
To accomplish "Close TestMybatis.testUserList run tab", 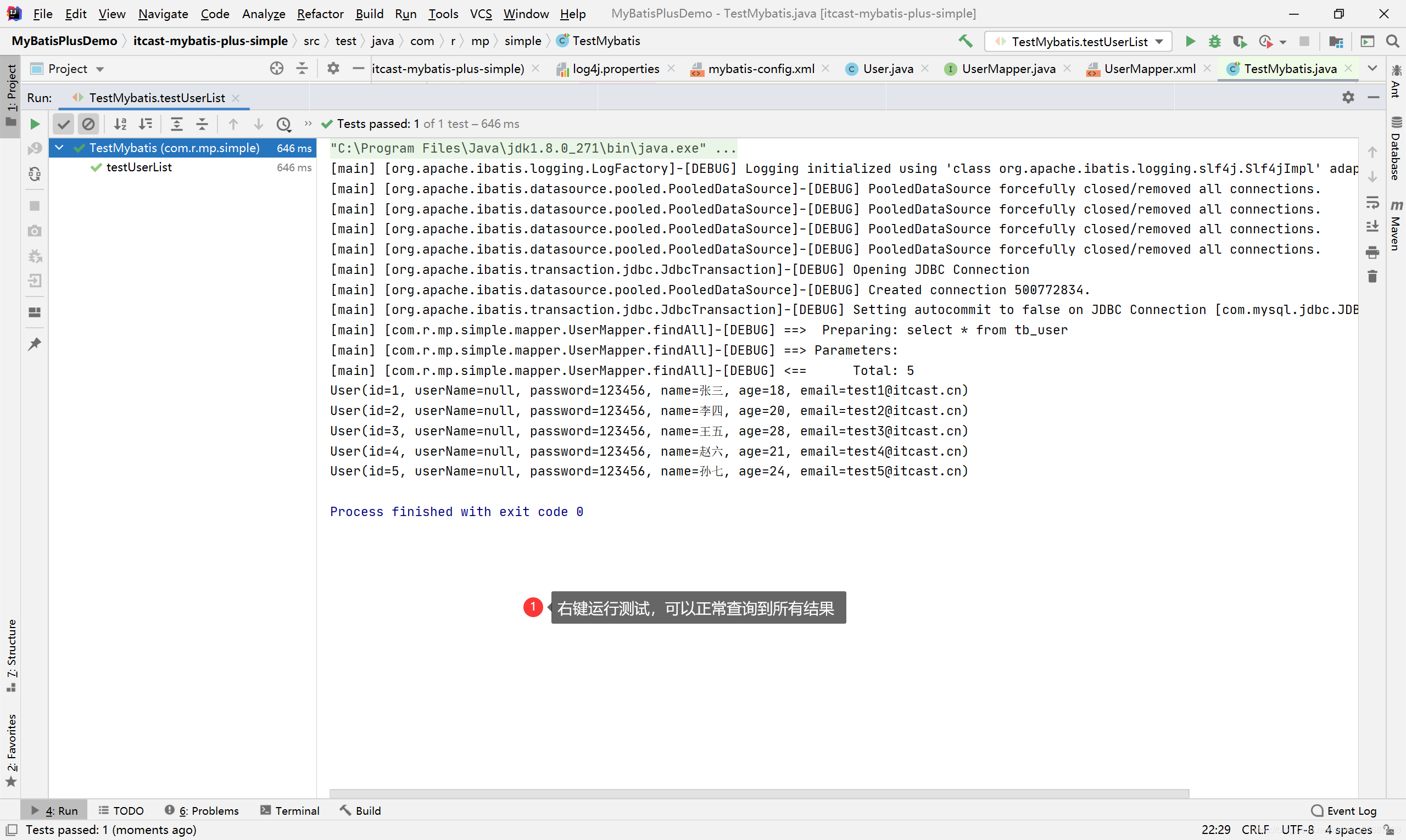I will pyautogui.click(x=236, y=98).
